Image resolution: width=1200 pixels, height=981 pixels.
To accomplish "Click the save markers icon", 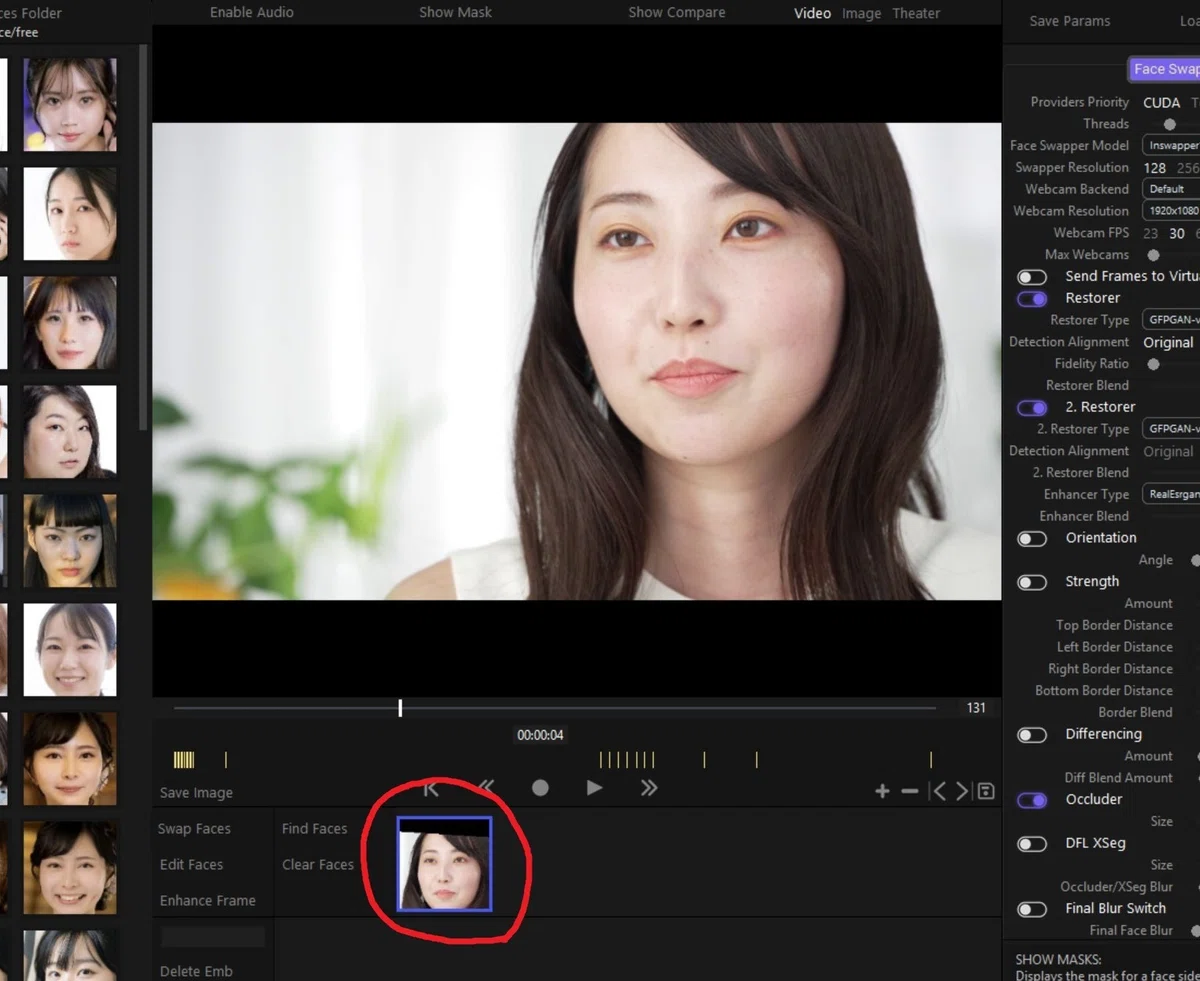I will [986, 791].
